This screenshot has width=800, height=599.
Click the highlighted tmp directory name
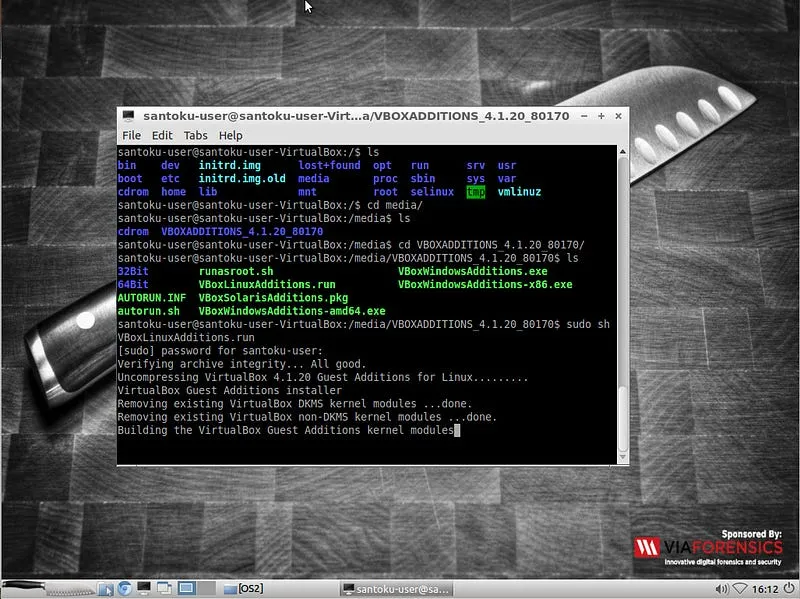coord(476,192)
